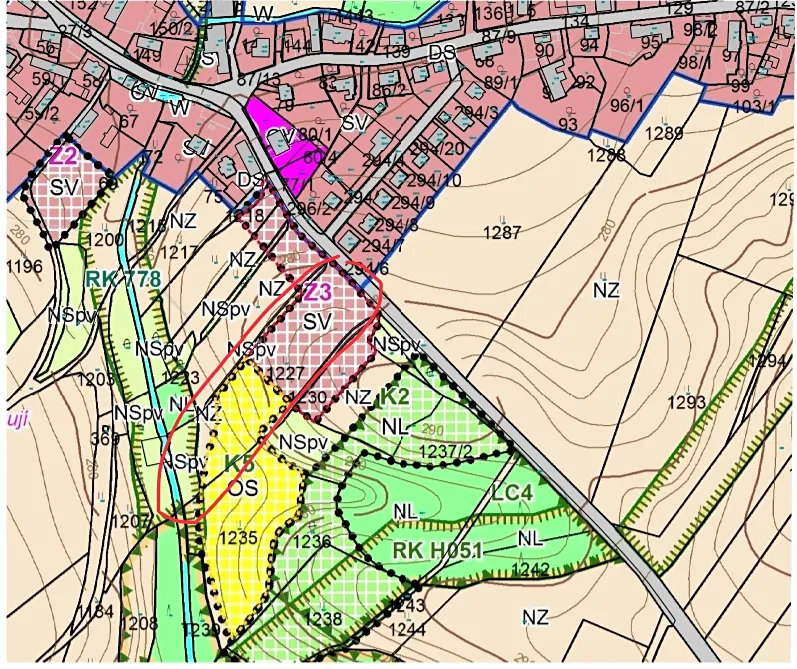Click parcel number 1288

[x=608, y=155]
